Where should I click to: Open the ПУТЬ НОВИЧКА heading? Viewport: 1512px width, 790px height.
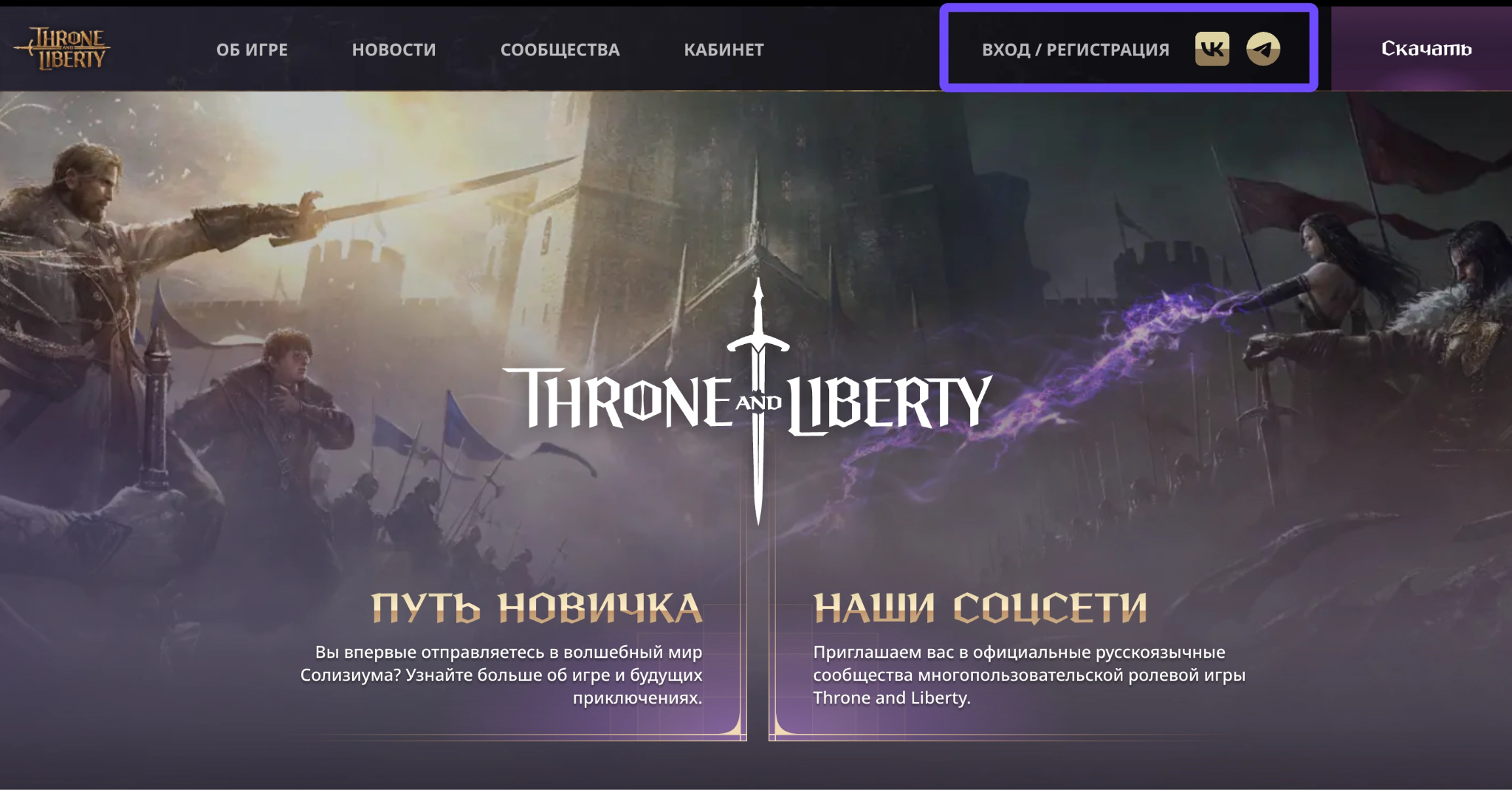coord(537,608)
